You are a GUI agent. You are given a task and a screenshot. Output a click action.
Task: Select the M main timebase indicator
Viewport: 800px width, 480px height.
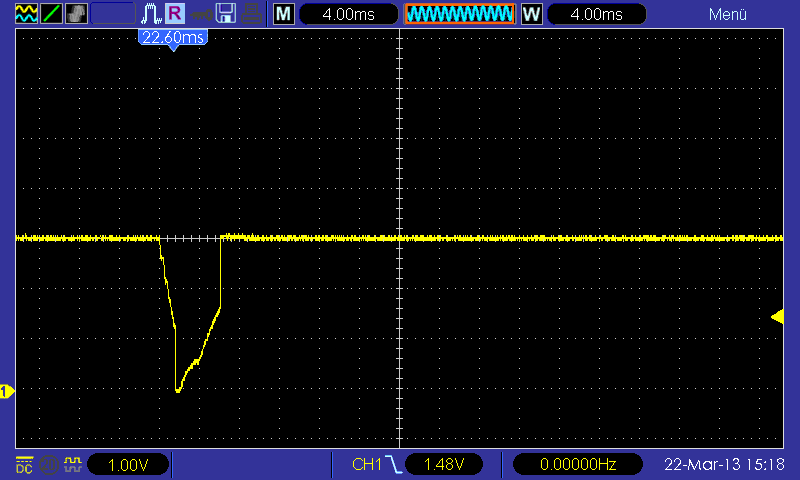(284, 14)
